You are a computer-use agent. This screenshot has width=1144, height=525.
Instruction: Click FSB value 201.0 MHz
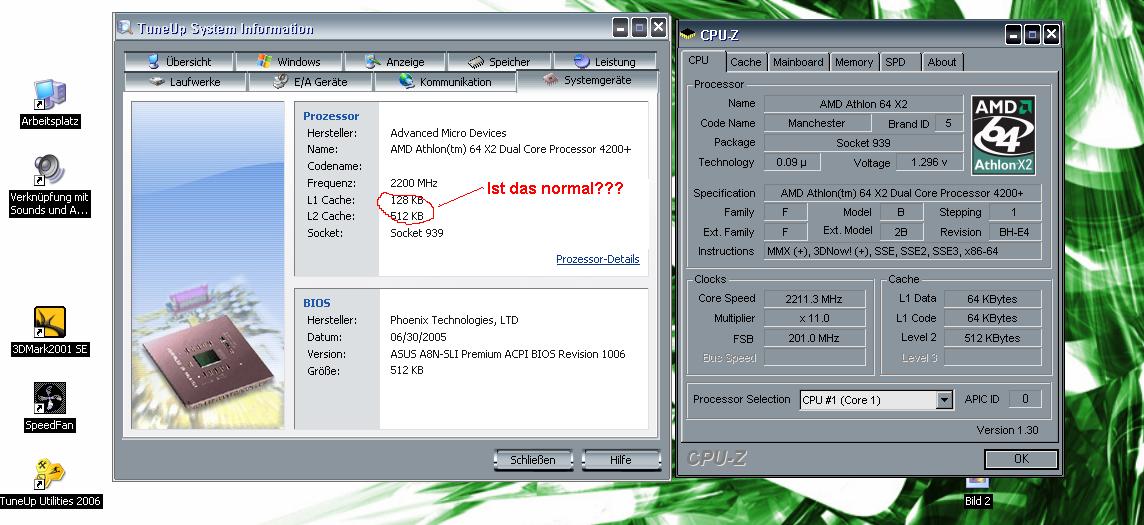click(814, 338)
